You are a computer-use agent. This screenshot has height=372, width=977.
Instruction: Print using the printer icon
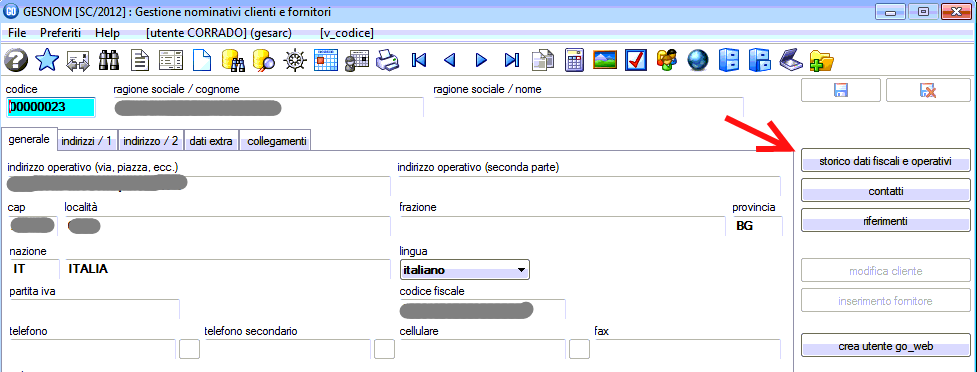[x=389, y=60]
